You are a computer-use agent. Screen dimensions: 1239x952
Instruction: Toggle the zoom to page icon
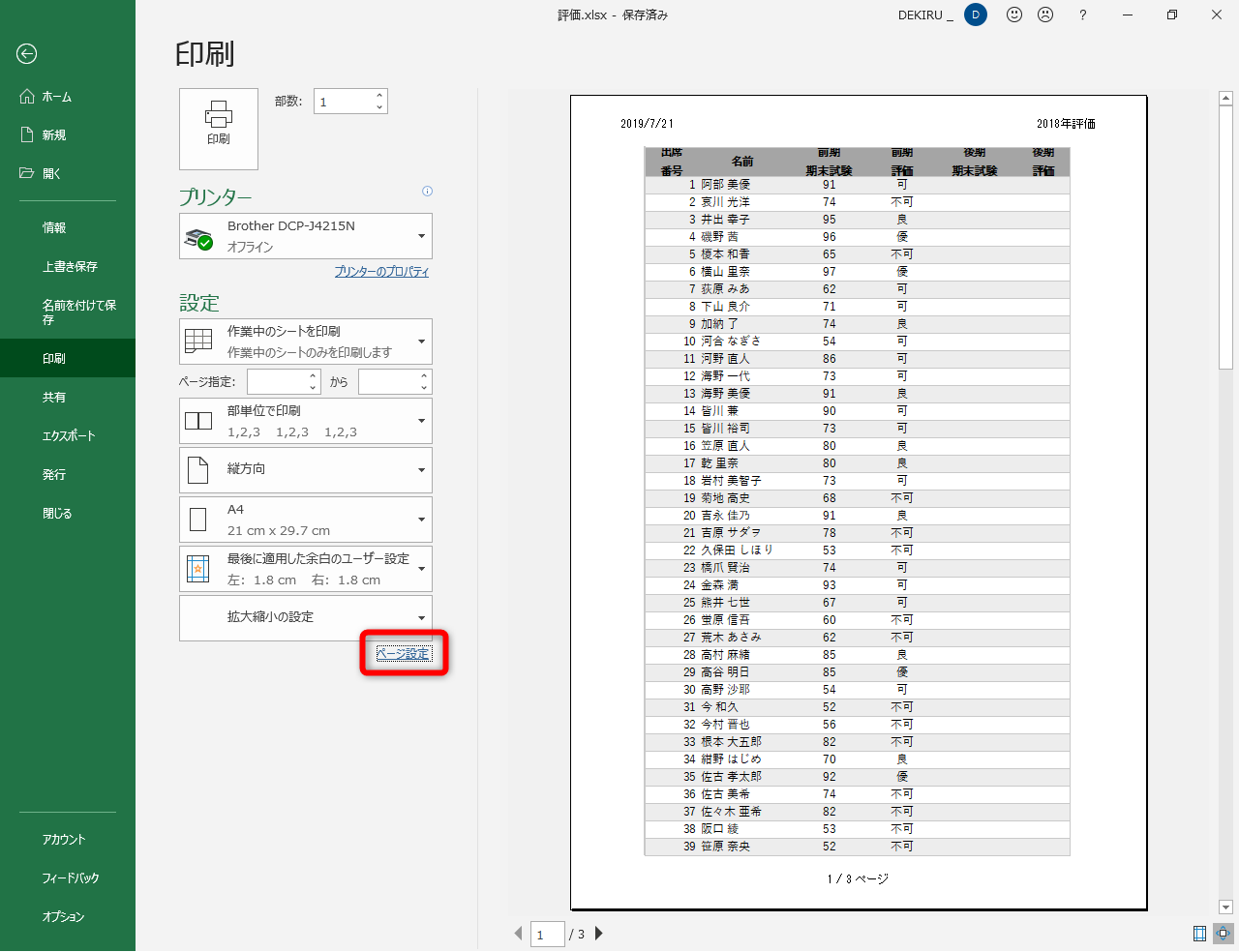(1224, 934)
